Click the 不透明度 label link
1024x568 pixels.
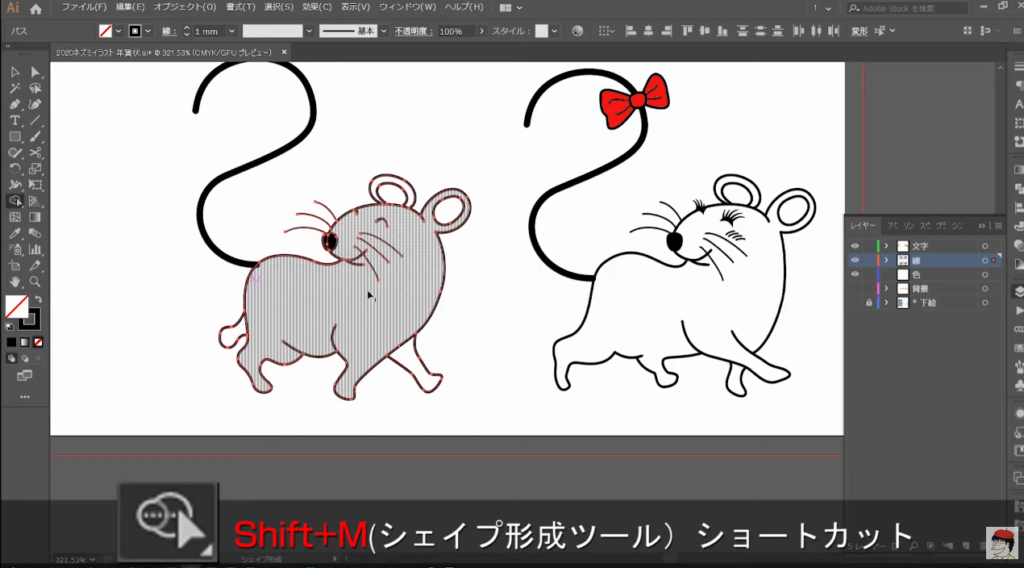(x=412, y=31)
